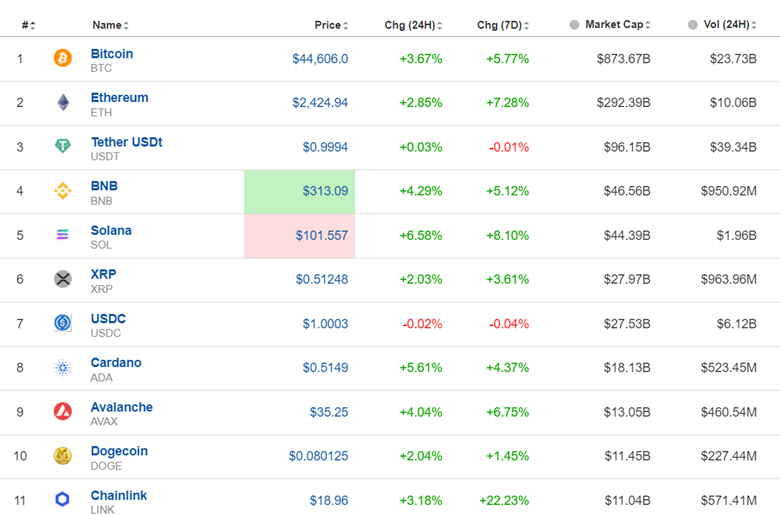Sort table by Price column

pyautogui.click(x=331, y=25)
